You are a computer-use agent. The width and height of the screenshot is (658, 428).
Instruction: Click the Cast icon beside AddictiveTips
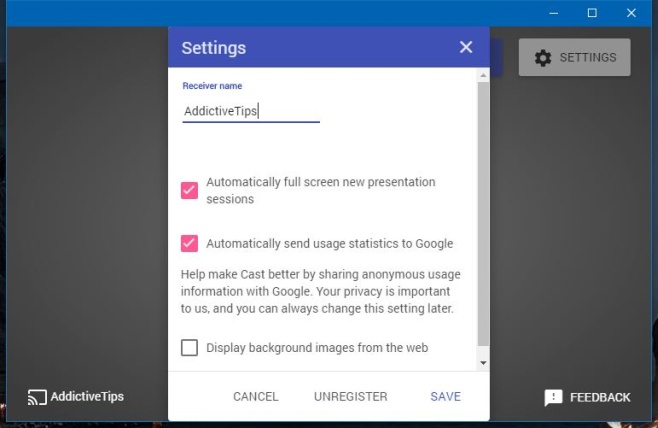pos(37,397)
